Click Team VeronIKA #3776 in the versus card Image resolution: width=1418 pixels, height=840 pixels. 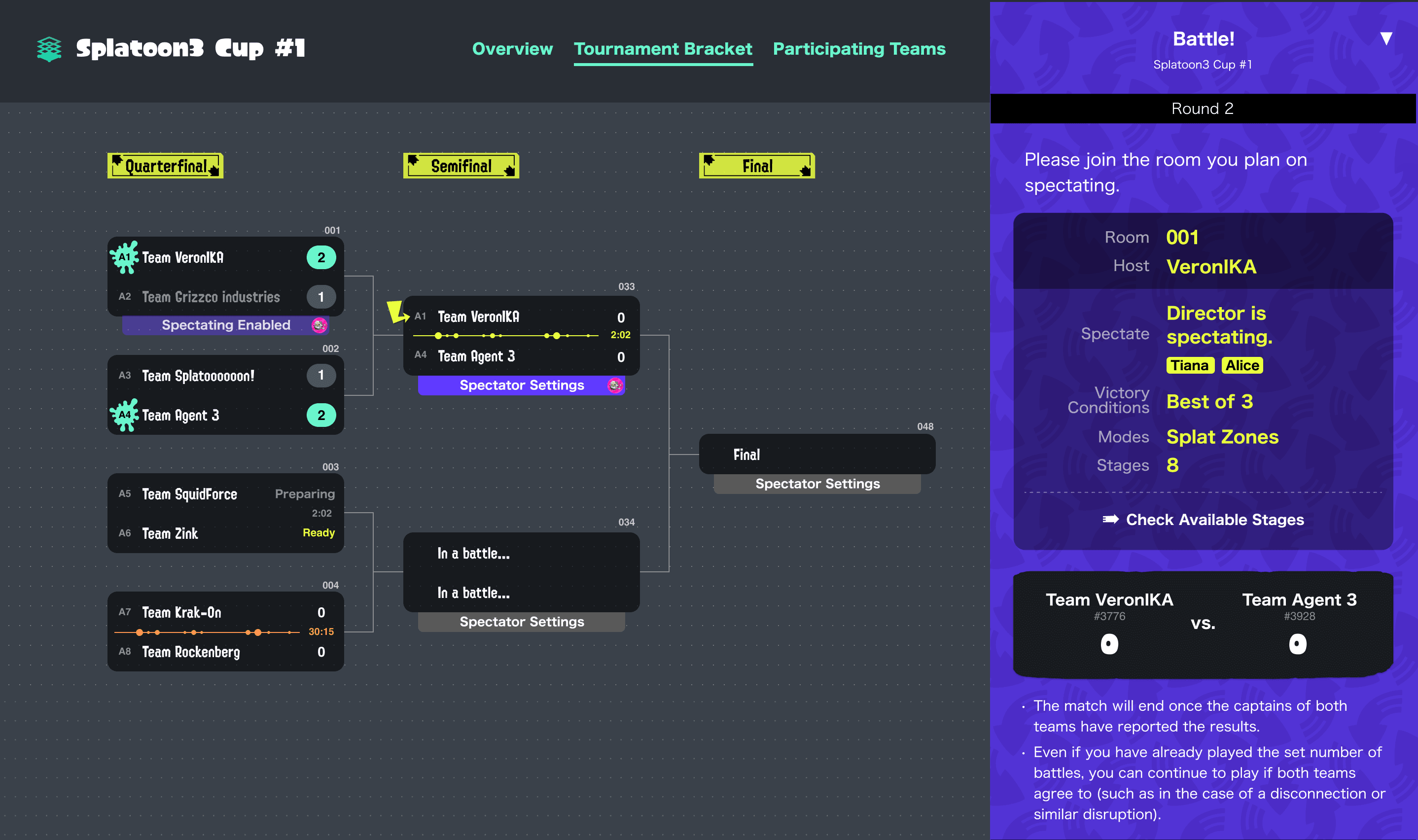tap(1109, 606)
